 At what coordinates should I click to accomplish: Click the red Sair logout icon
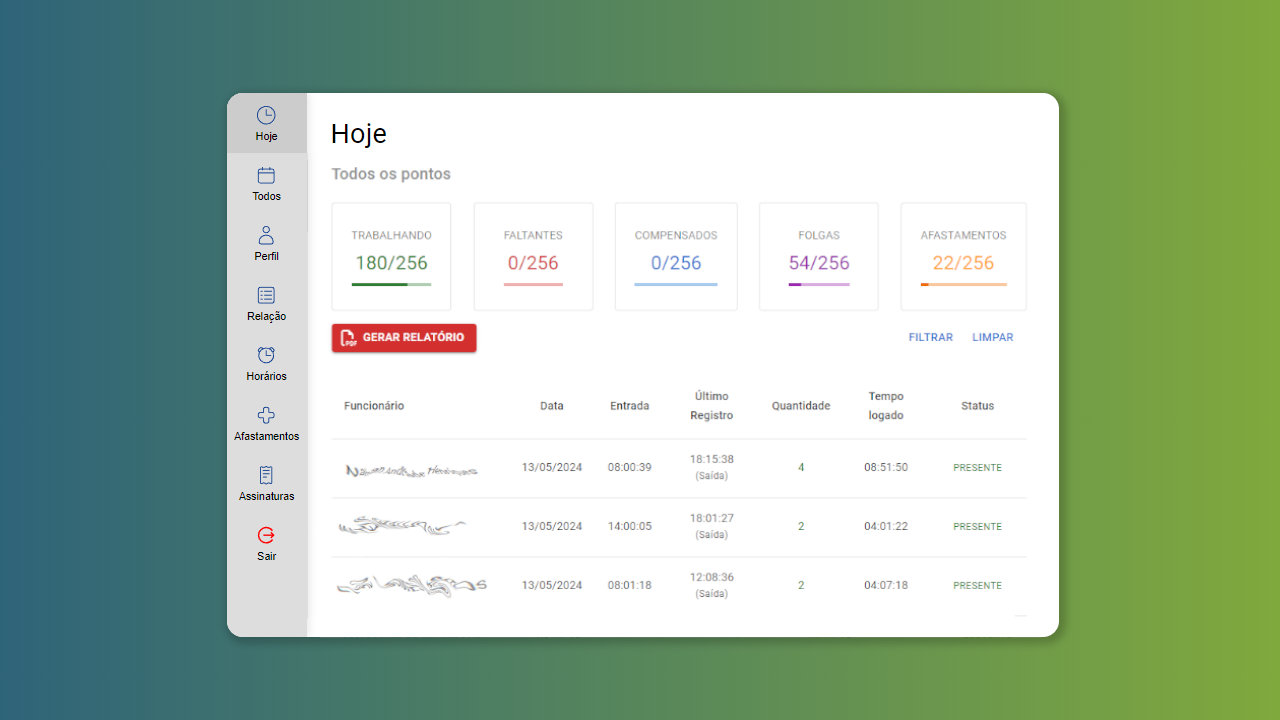(x=266, y=536)
